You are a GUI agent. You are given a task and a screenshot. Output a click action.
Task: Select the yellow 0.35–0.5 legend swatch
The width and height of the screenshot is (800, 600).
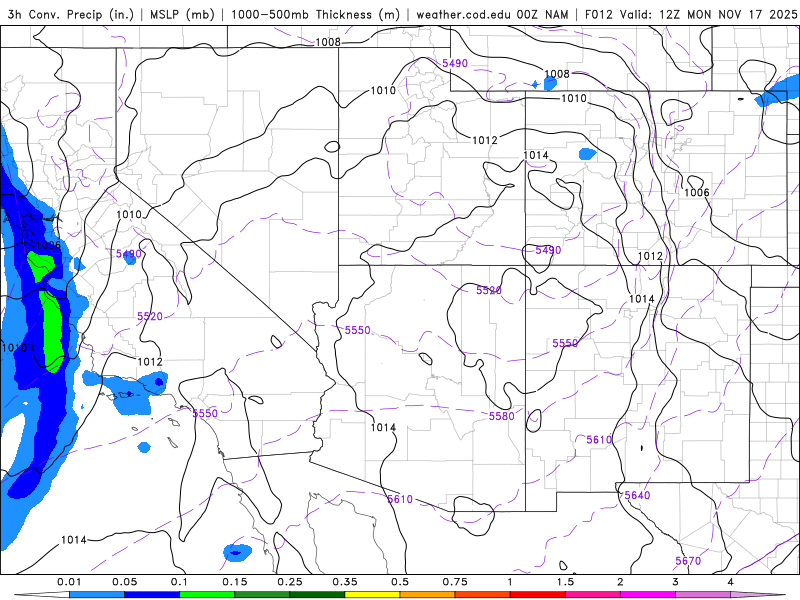pyautogui.click(x=372, y=595)
